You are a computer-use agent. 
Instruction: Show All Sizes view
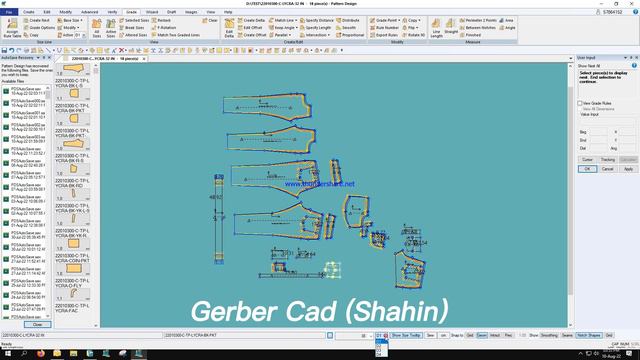point(97,28)
